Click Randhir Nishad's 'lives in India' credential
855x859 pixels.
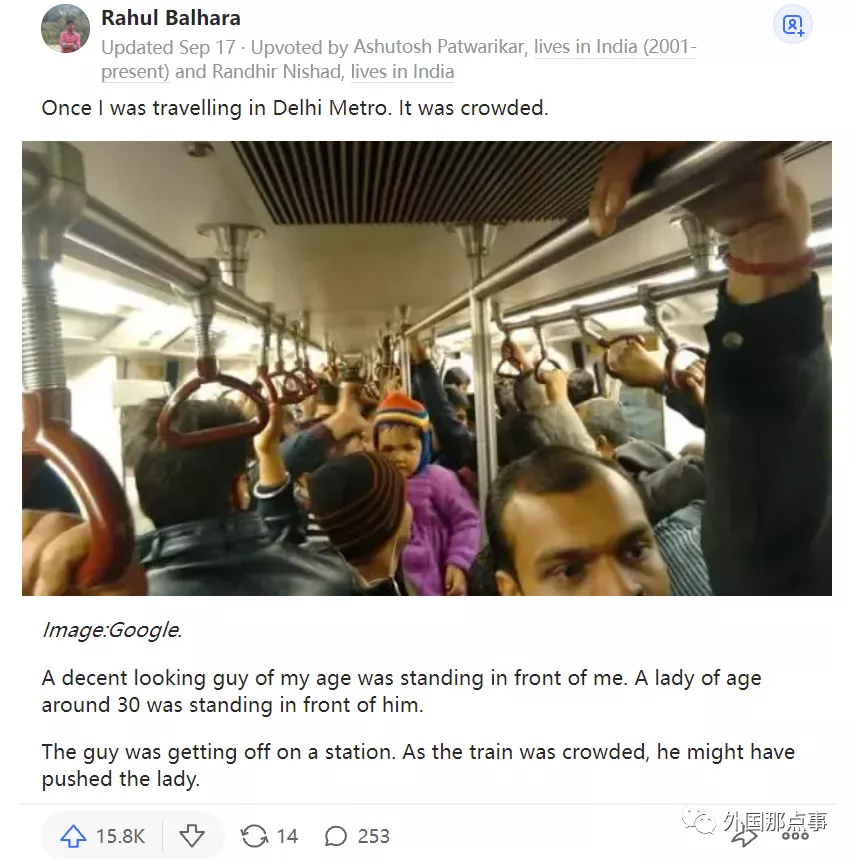[402, 71]
